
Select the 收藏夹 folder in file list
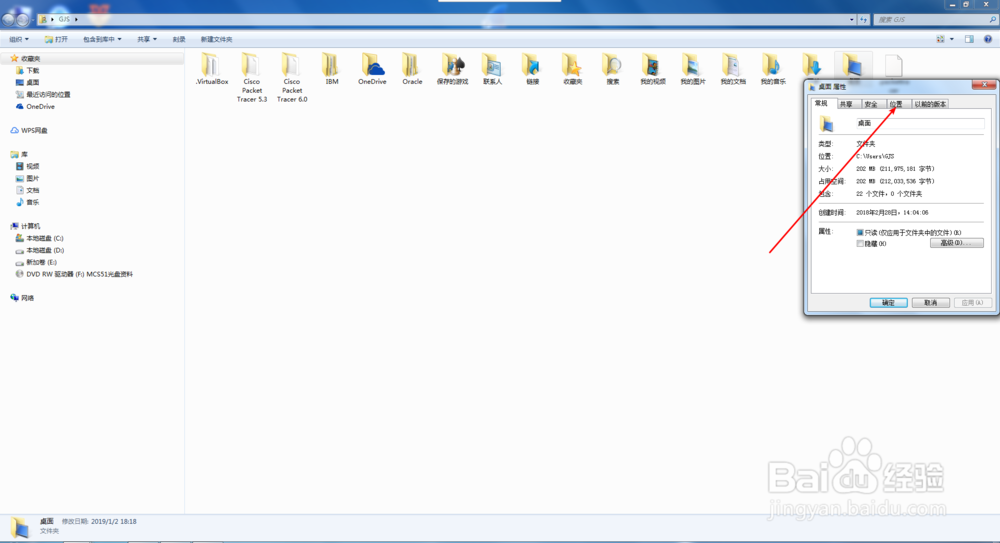pos(572,70)
